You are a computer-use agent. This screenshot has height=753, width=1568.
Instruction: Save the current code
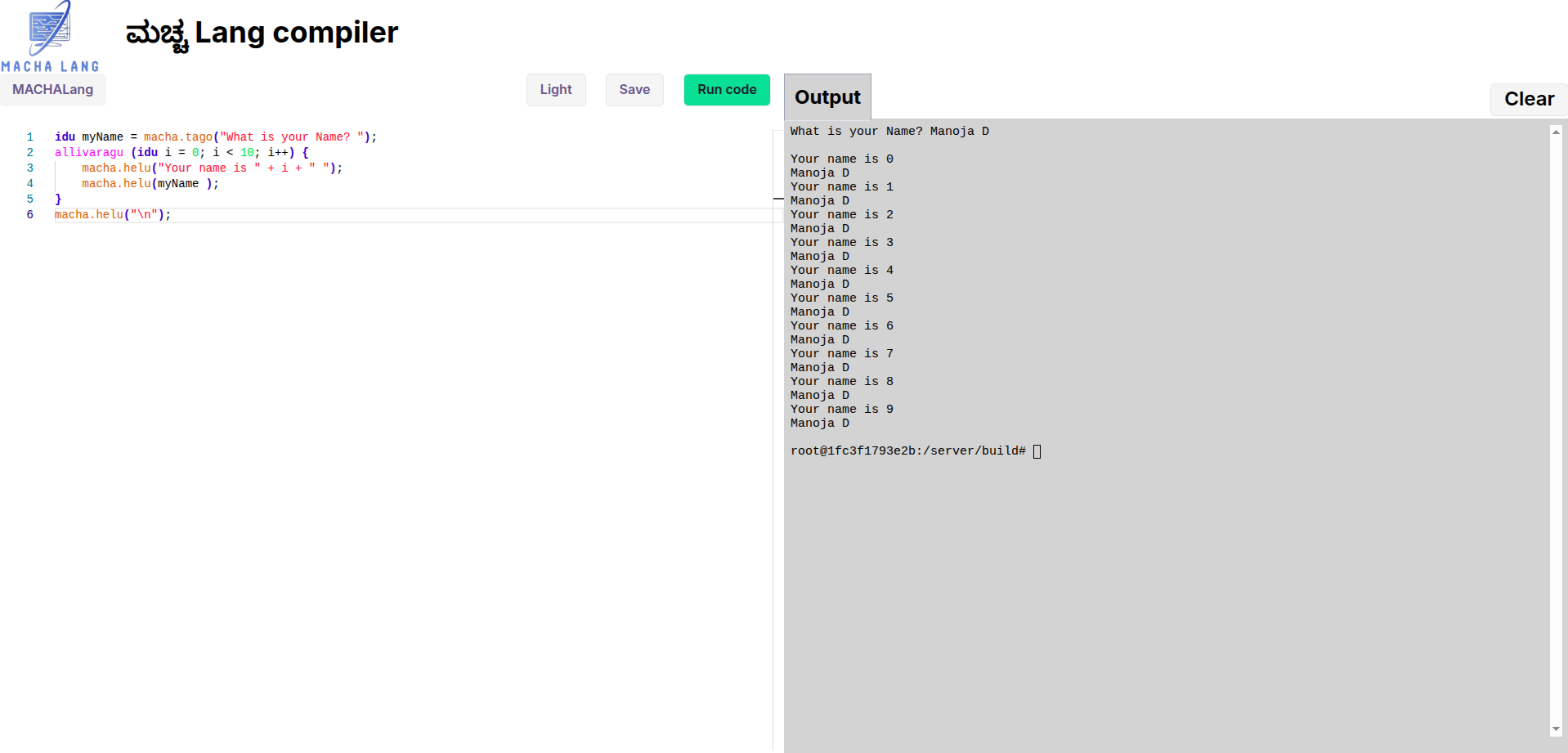(x=634, y=90)
